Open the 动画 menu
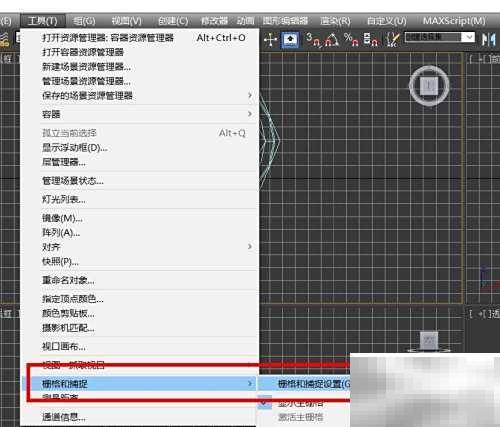500x427 pixels. [x=246, y=21]
